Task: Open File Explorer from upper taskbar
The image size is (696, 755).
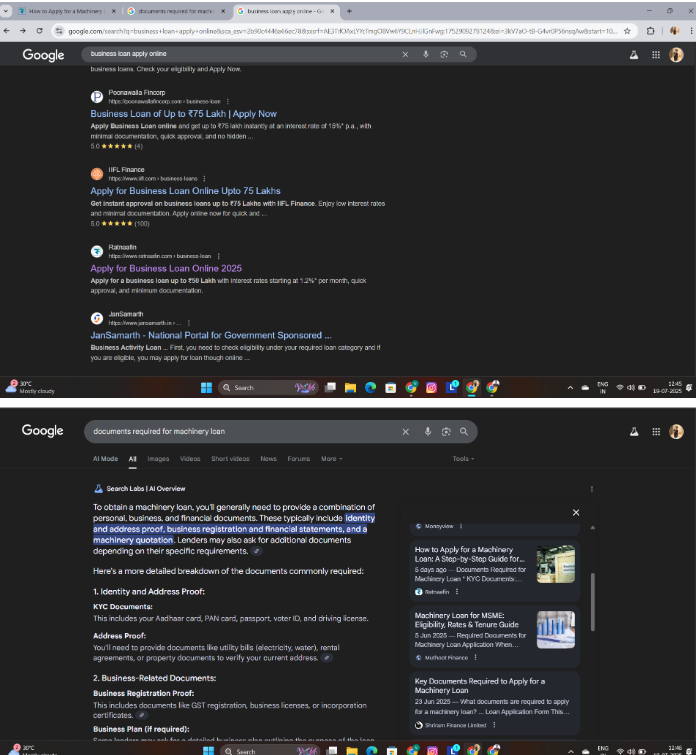Action: click(350, 388)
